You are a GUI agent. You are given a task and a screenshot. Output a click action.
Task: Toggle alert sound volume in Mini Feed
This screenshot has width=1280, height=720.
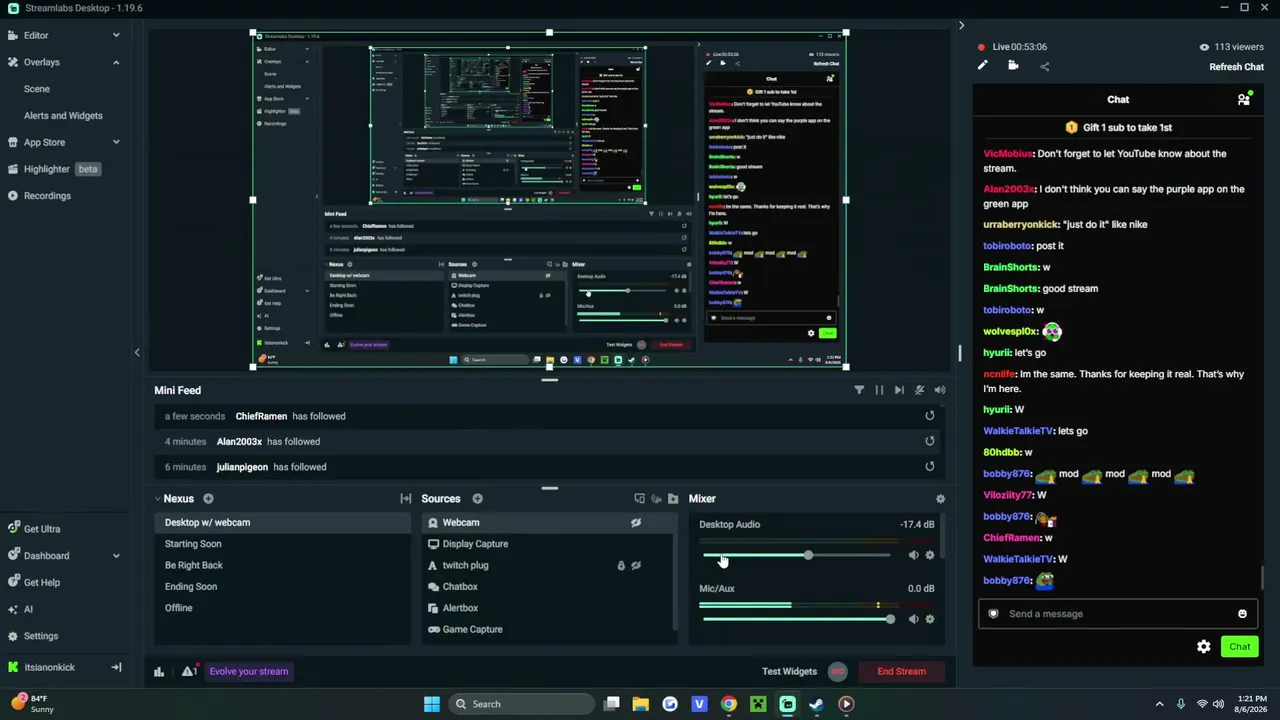(940, 390)
